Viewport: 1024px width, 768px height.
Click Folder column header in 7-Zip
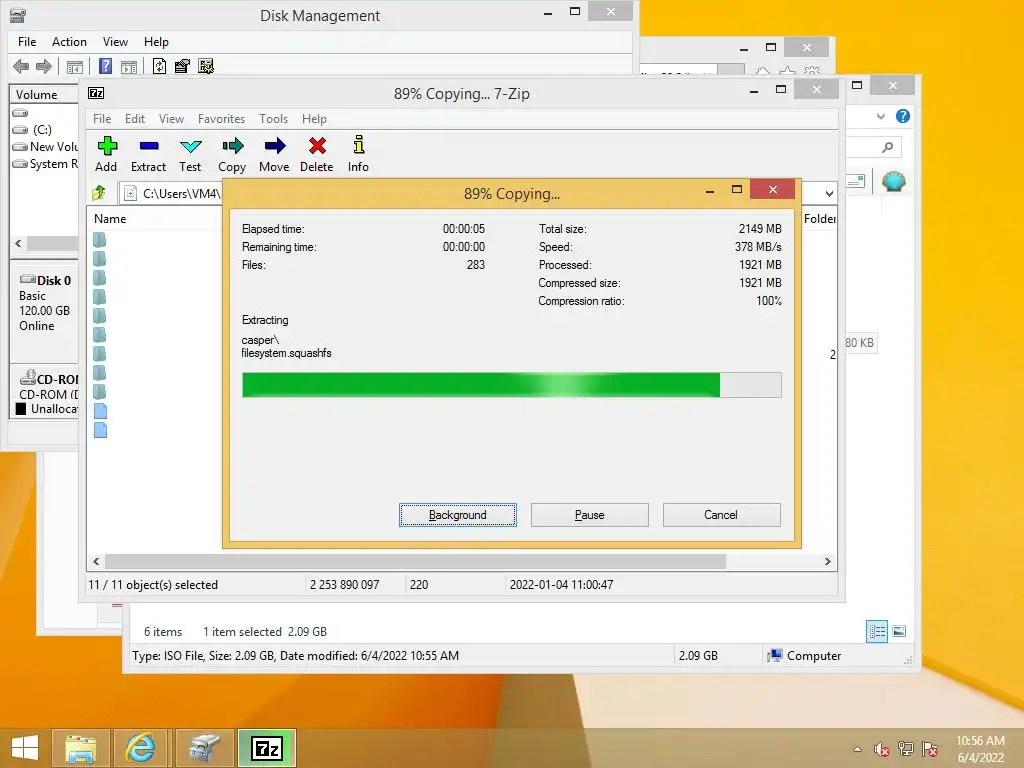pyautogui.click(x=820, y=219)
